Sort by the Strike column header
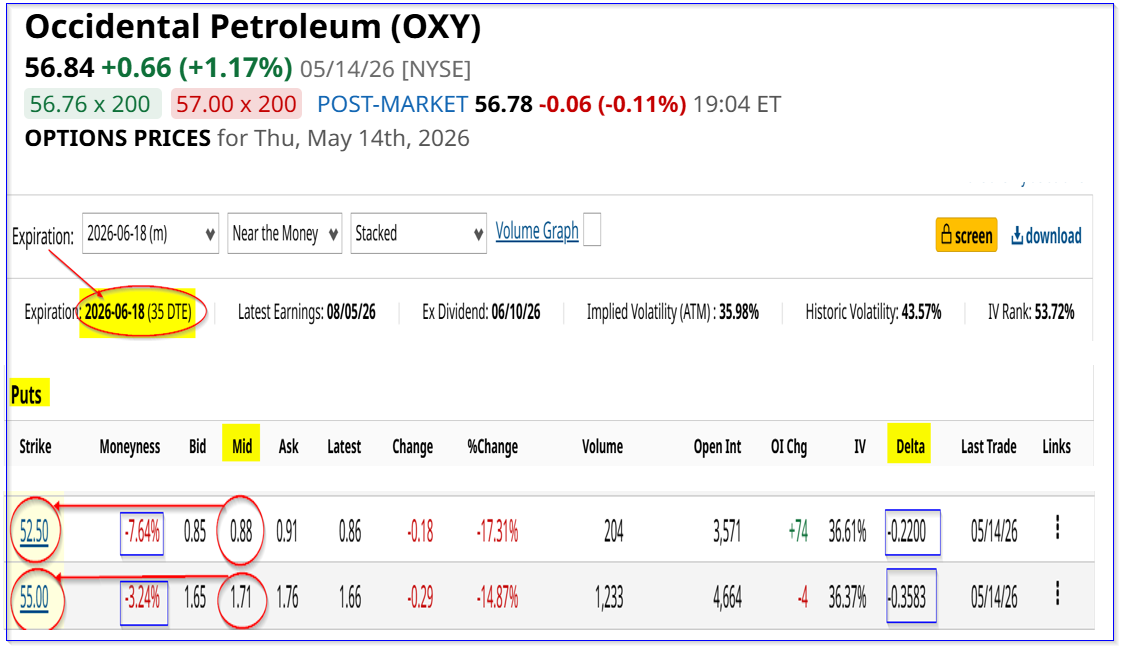This screenshot has width=1125, height=648. tap(35, 446)
